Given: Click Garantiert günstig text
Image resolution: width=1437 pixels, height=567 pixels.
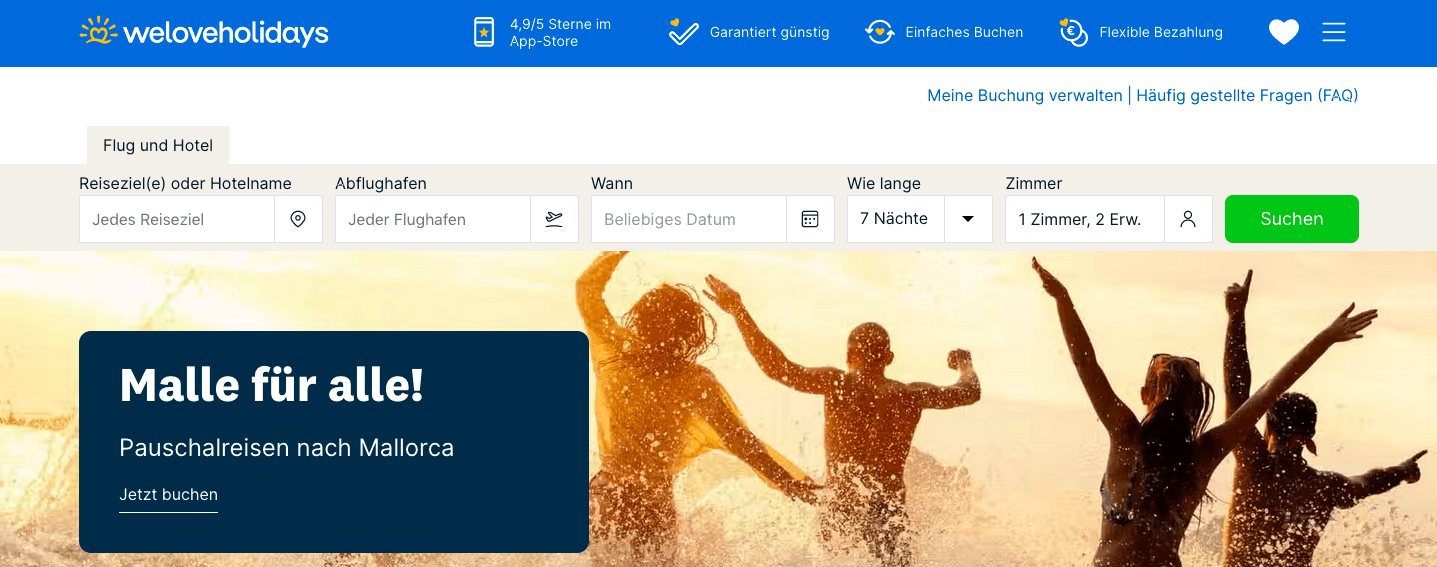Looking at the screenshot, I should pos(769,32).
